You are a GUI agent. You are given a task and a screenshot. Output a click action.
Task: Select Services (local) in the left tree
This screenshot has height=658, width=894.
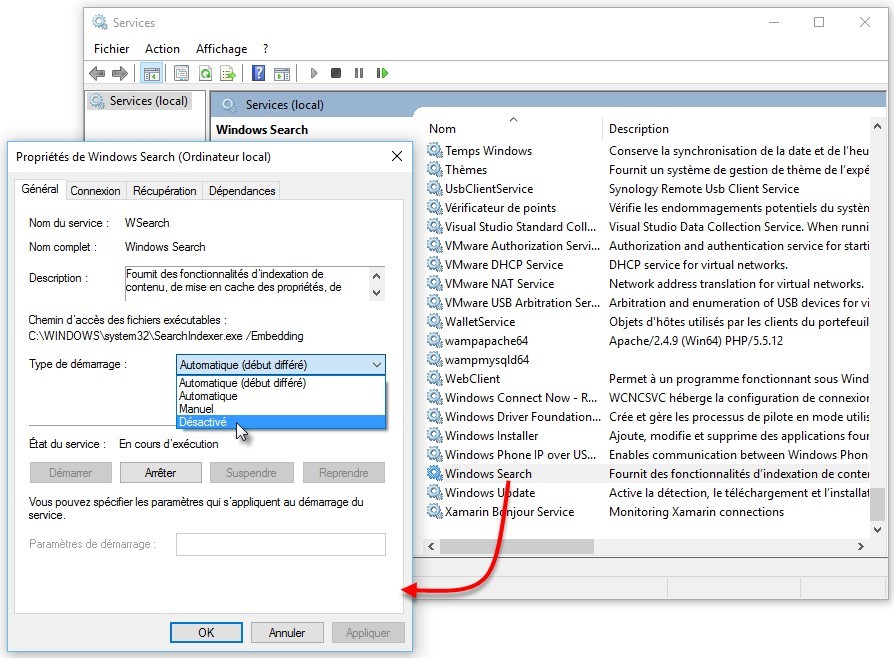(148, 101)
